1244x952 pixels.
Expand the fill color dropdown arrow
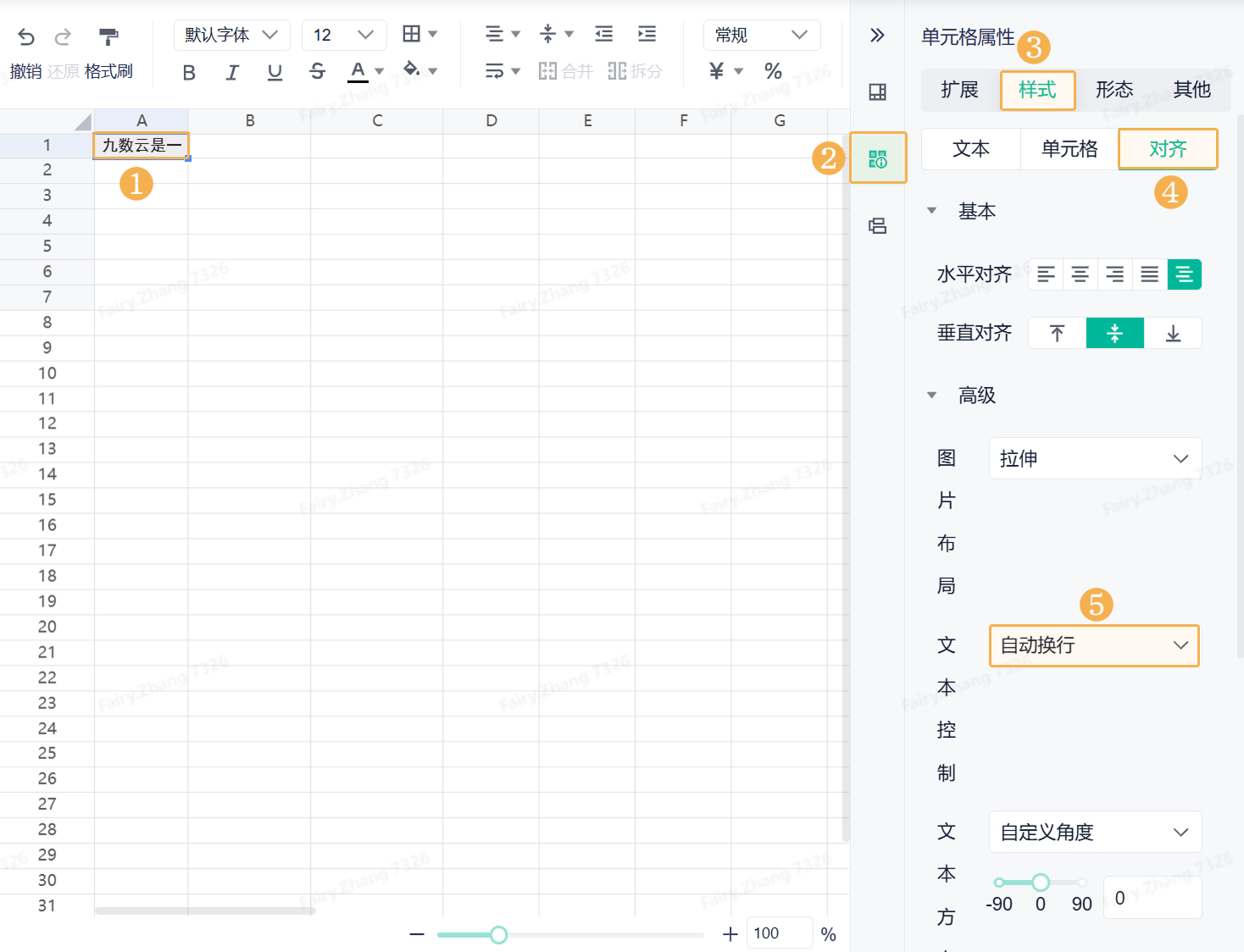pyautogui.click(x=432, y=71)
